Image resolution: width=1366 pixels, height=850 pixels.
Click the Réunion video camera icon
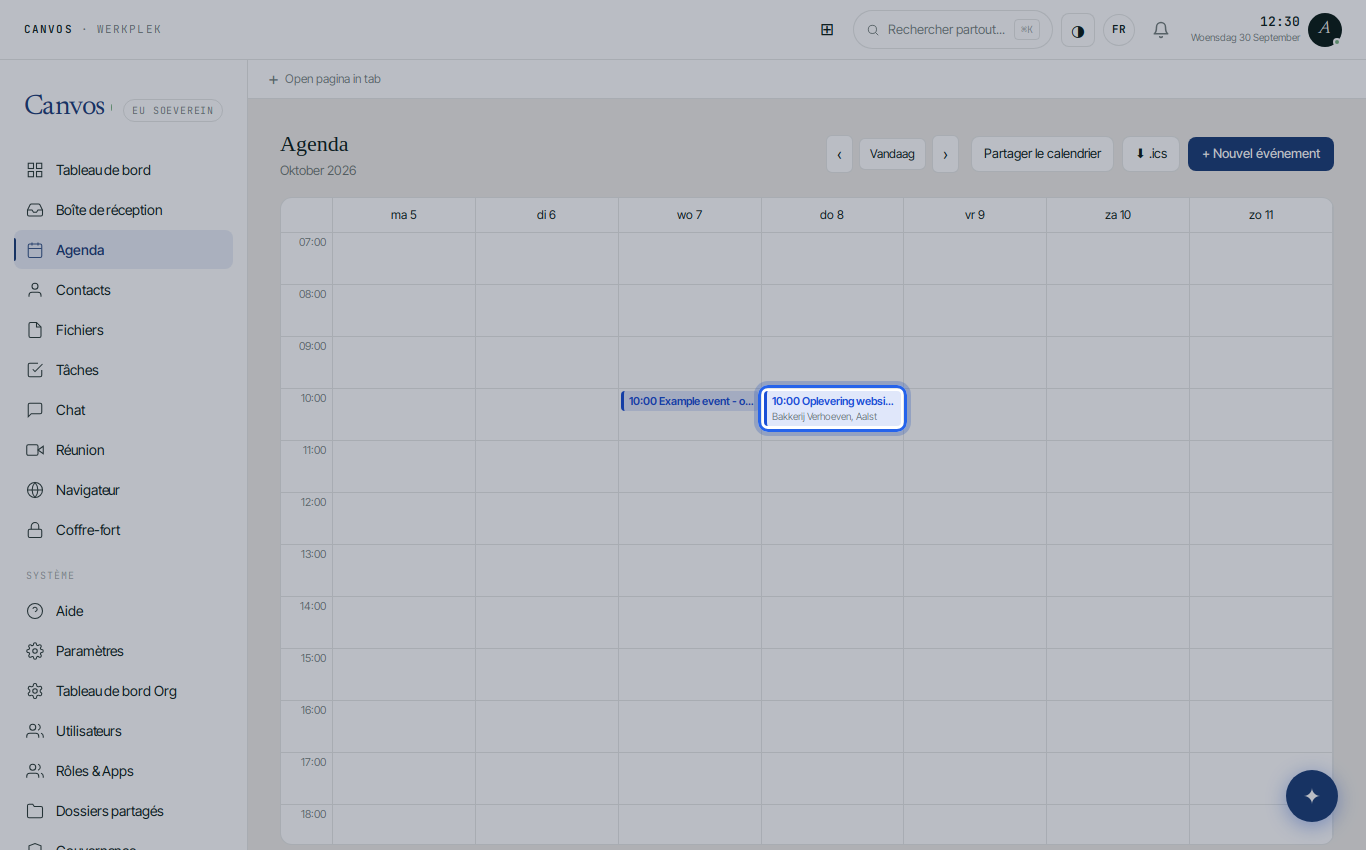pyautogui.click(x=35, y=450)
